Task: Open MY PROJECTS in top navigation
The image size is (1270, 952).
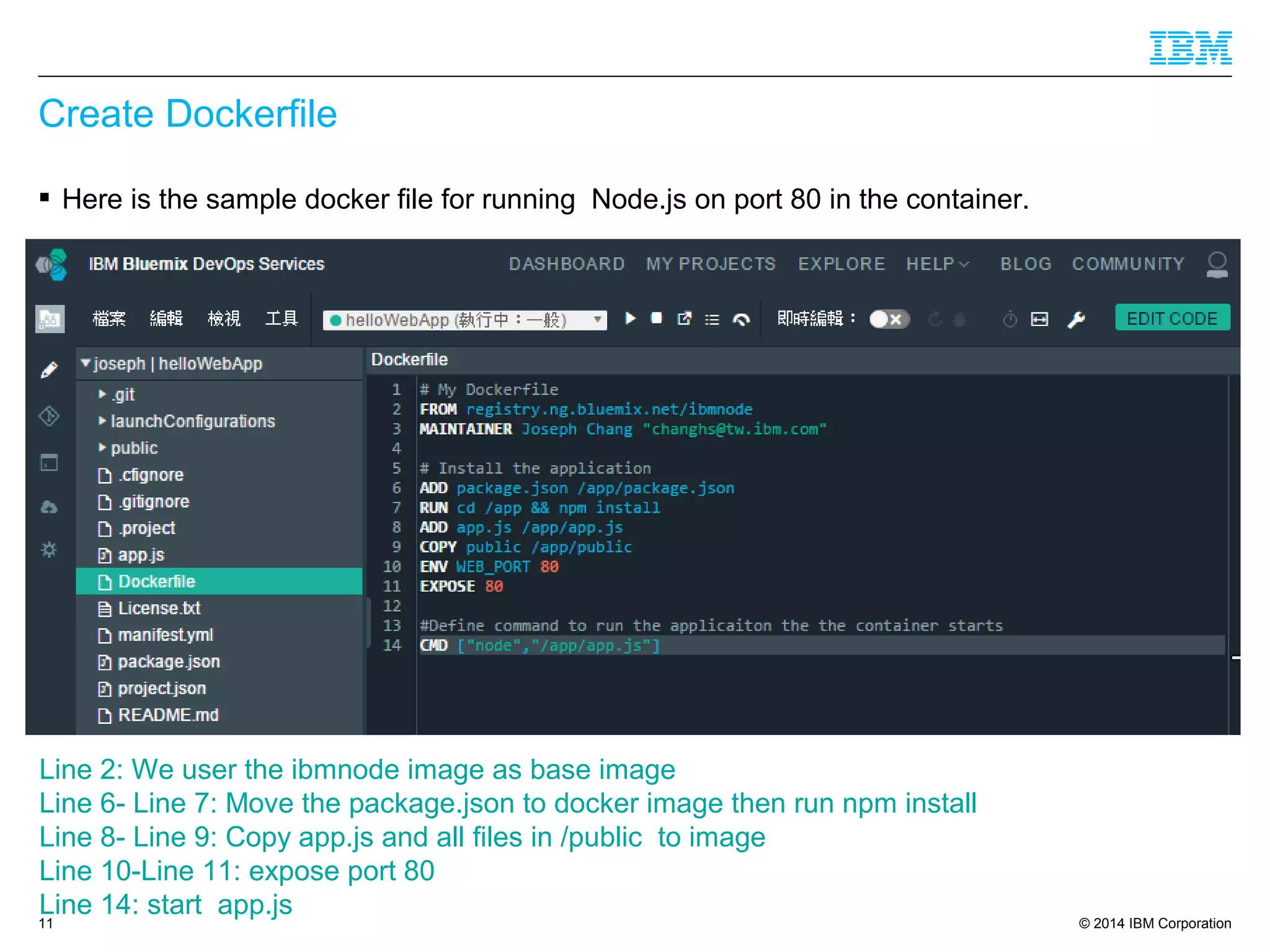Action: [711, 264]
